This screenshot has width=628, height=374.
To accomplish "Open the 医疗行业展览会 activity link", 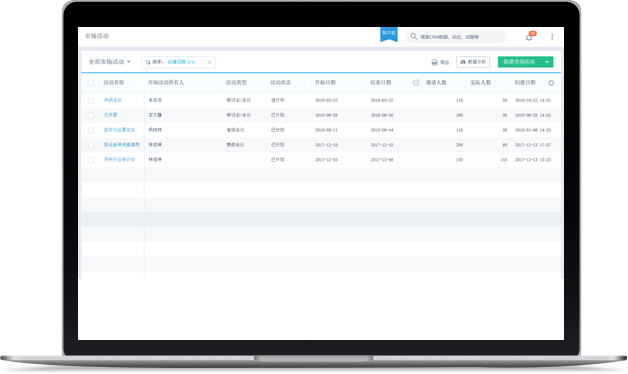I will point(119,130).
